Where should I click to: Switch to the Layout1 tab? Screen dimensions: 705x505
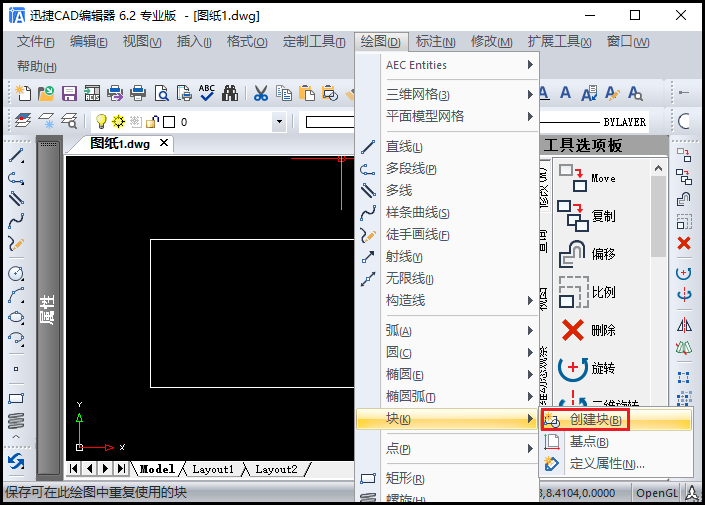click(213, 469)
